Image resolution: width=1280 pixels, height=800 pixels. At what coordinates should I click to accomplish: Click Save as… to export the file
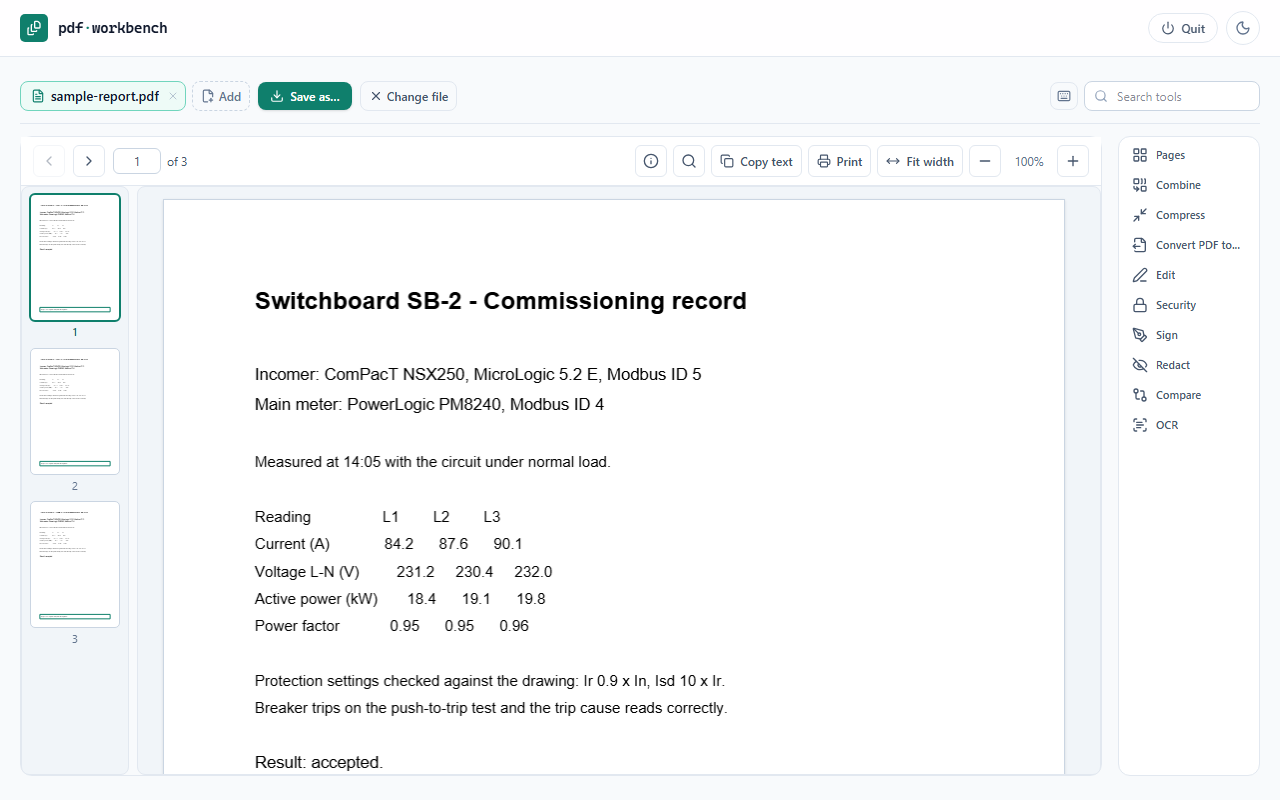[305, 96]
